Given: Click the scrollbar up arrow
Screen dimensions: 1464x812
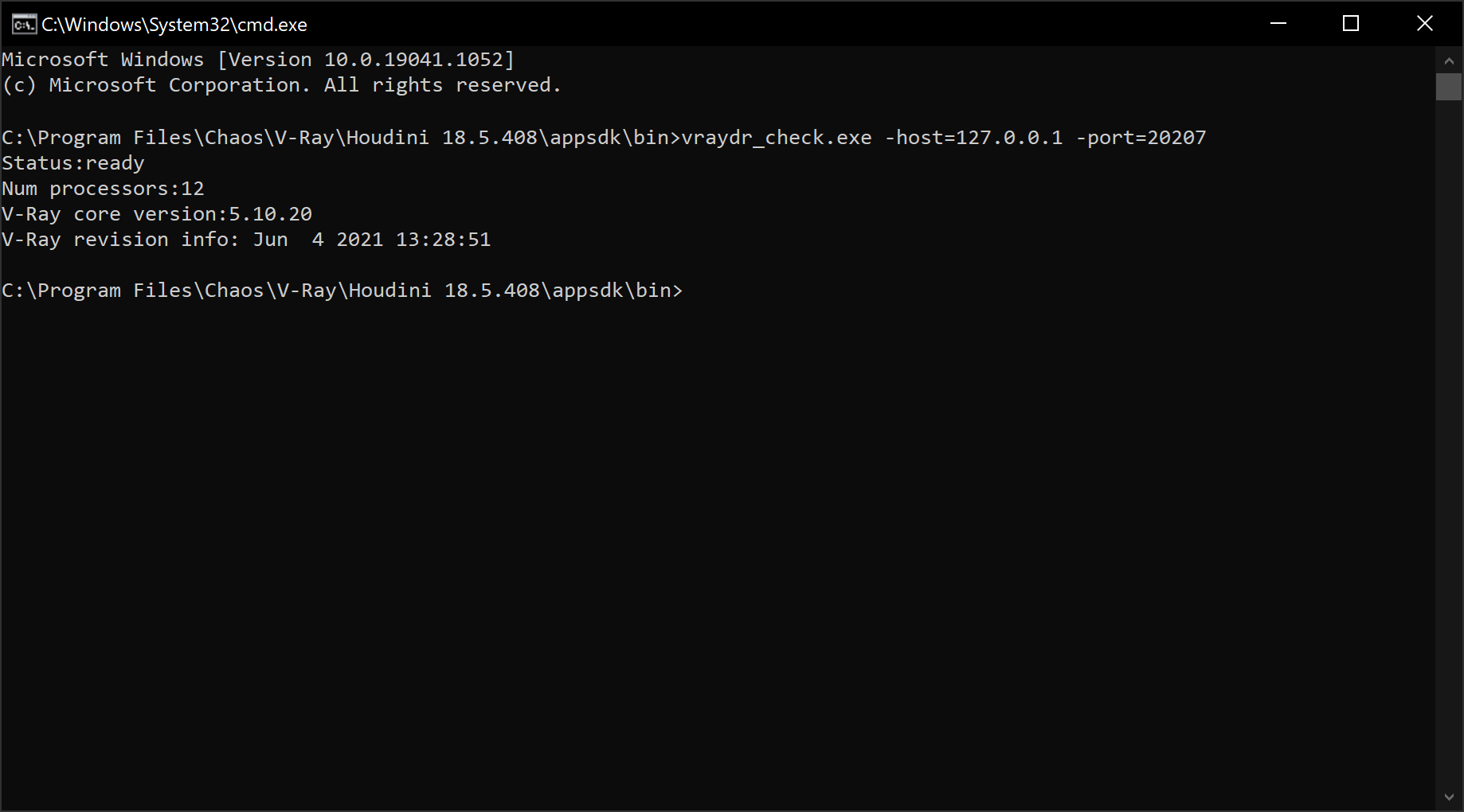Looking at the screenshot, I should (1449, 61).
